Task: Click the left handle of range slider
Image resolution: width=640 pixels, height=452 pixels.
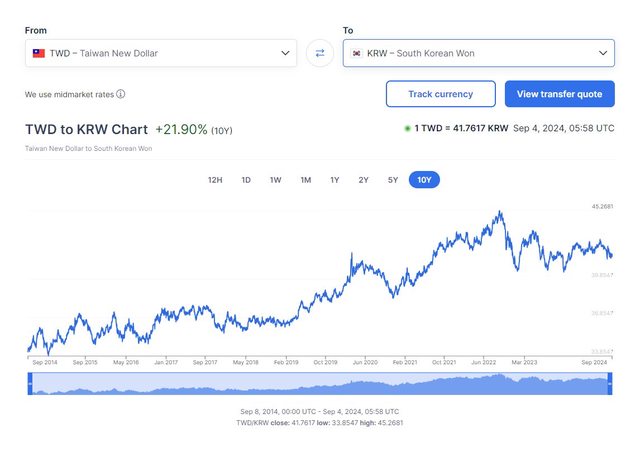Action: pyautogui.click(x=30, y=383)
